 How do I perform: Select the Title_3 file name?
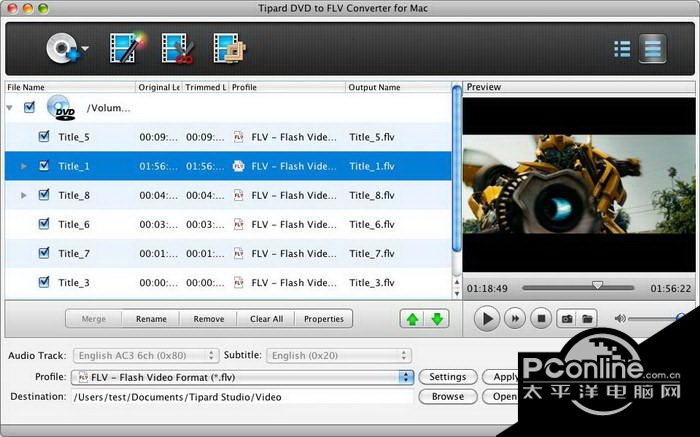tap(74, 283)
